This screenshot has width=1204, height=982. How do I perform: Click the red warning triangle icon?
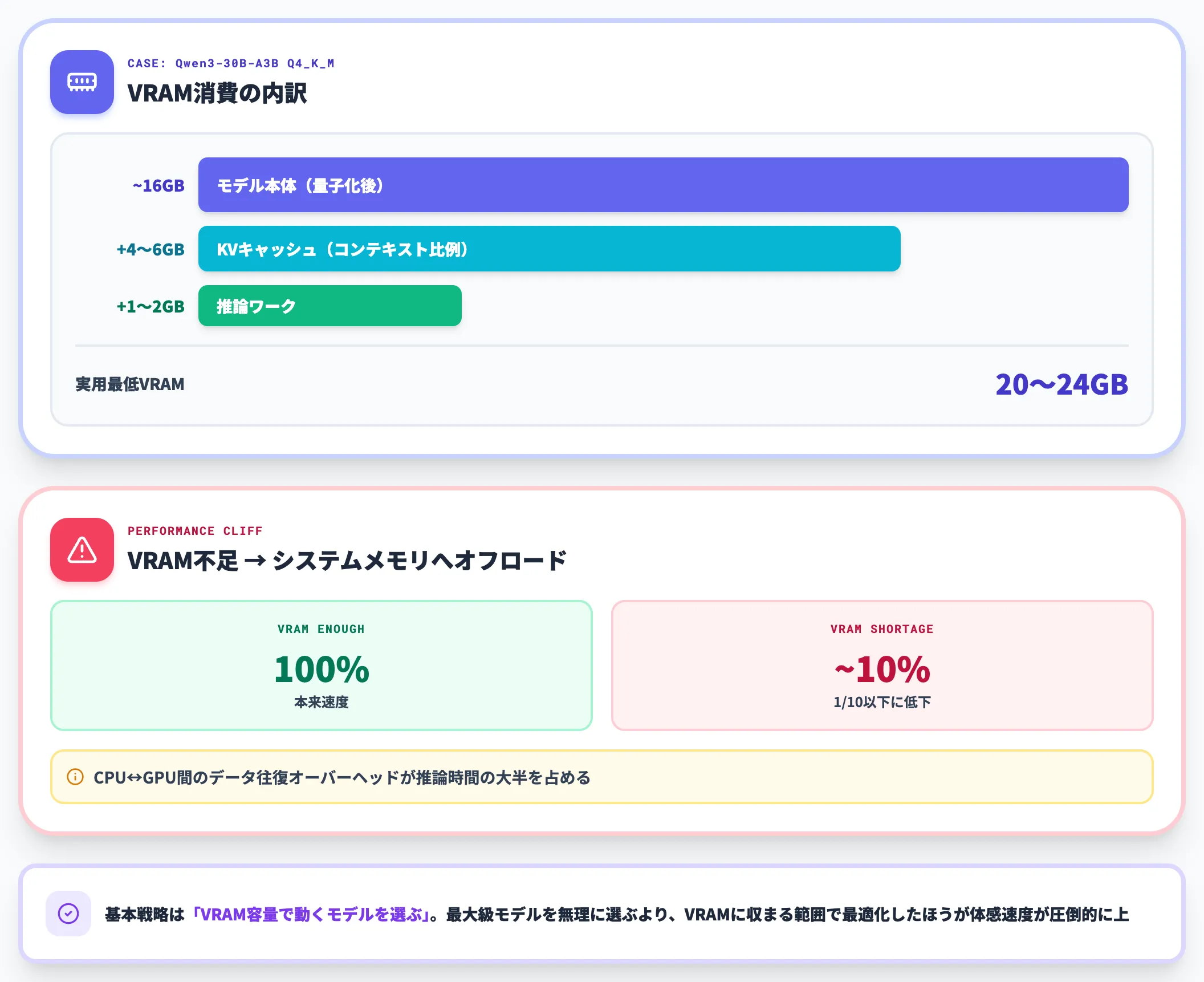tap(82, 550)
